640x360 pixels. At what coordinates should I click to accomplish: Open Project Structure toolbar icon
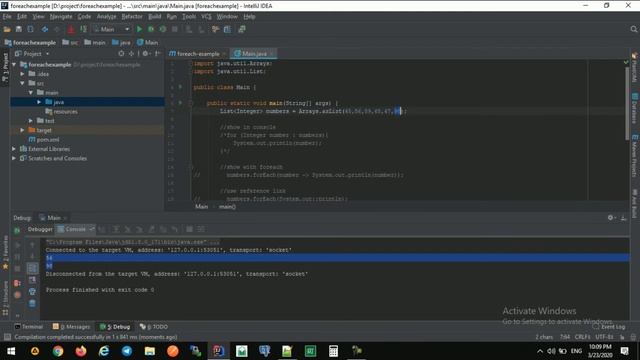click(227, 29)
